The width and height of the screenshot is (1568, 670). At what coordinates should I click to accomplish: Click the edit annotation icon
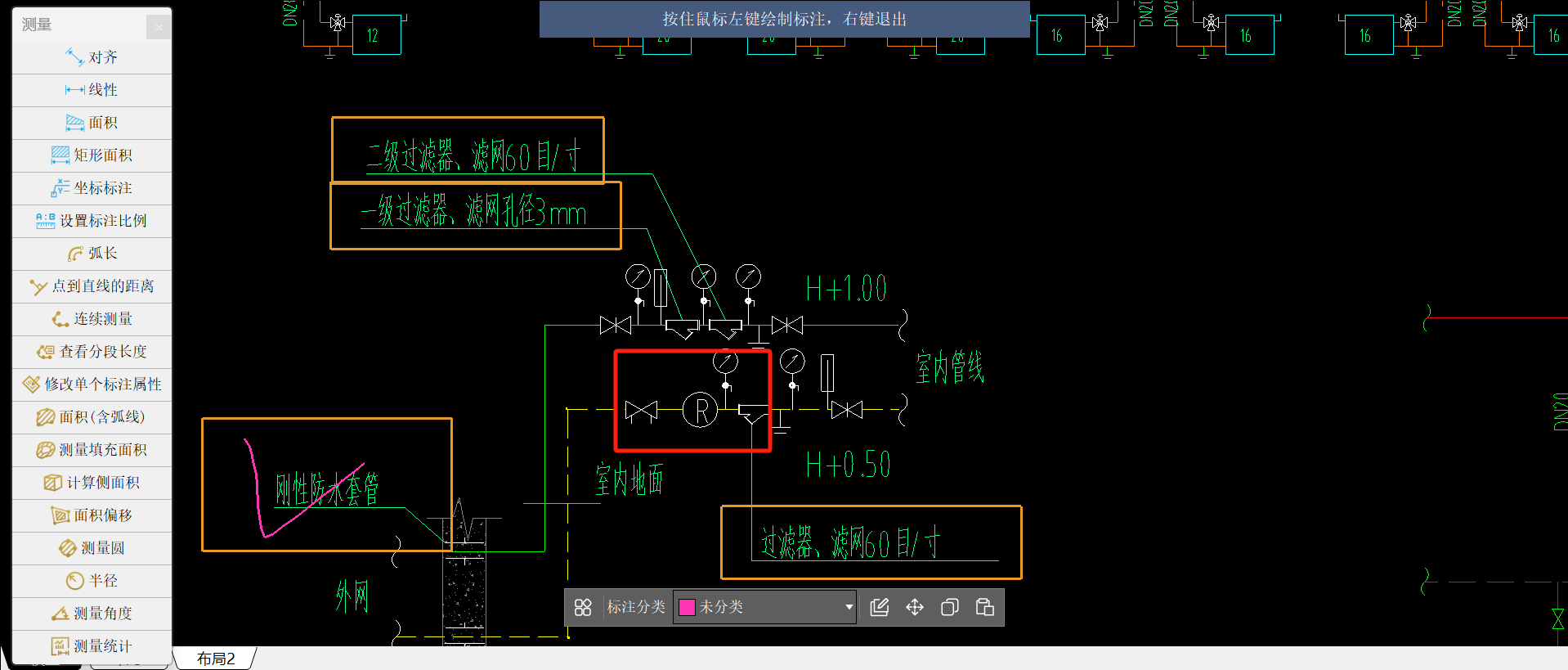click(880, 607)
